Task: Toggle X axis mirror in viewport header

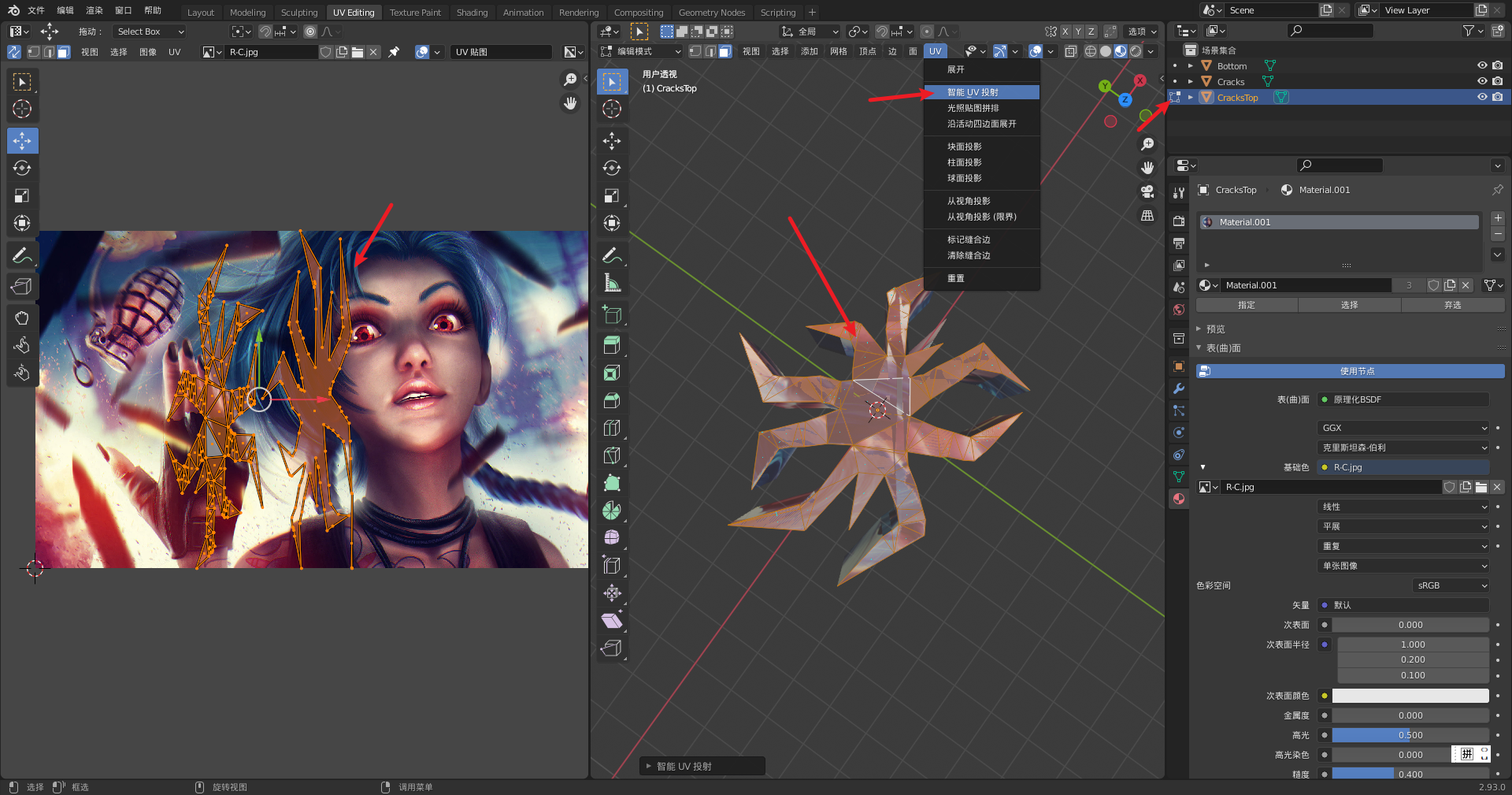Action: [1065, 32]
